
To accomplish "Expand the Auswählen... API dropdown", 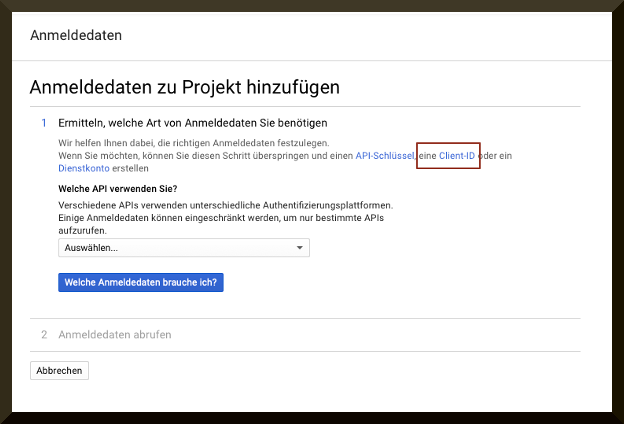I will coord(184,248).
